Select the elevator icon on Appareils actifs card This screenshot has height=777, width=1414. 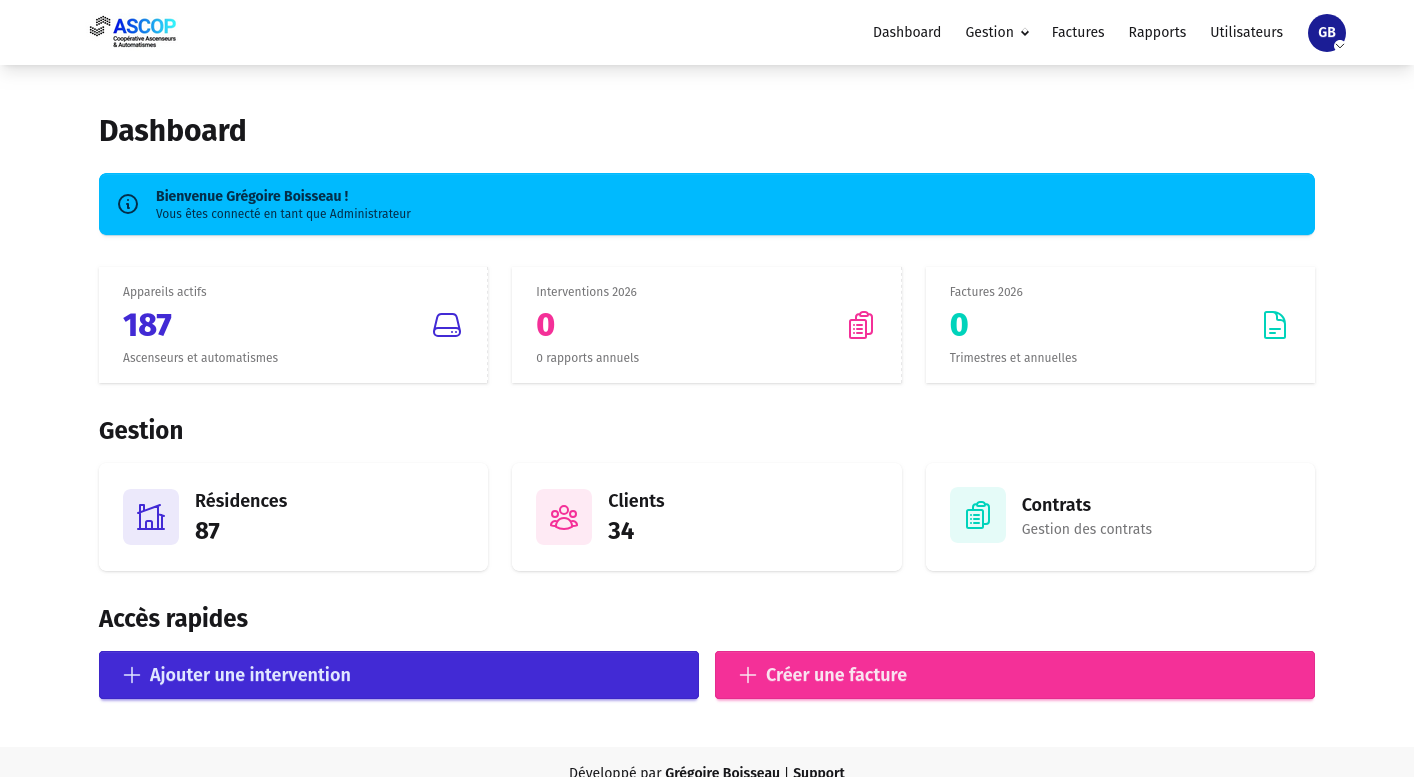(446, 325)
